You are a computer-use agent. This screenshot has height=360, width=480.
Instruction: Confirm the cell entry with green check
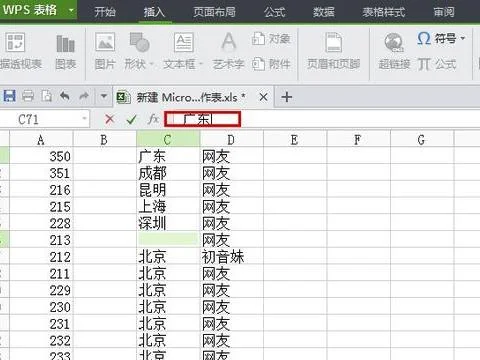(x=131, y=119)
